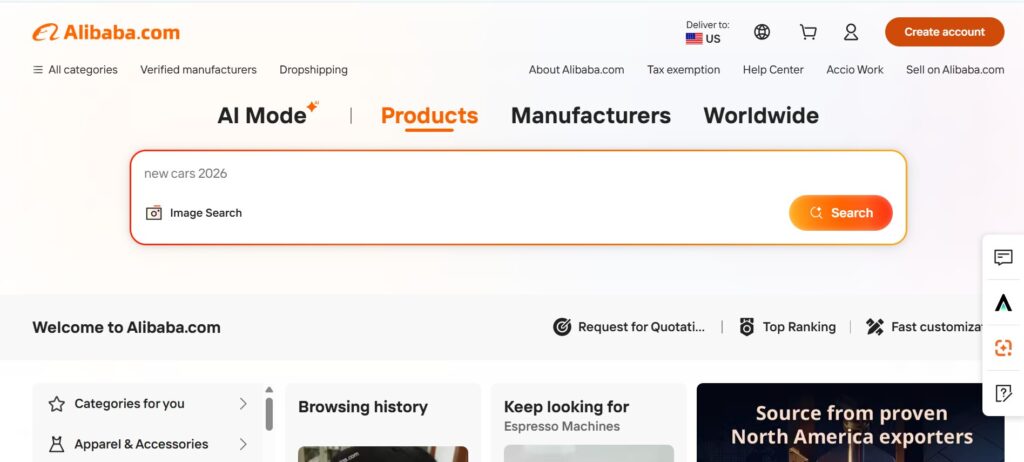Viewport: 1024px width, 462px height.
Task: Click the Create account button
Action: tap(944, 32)
